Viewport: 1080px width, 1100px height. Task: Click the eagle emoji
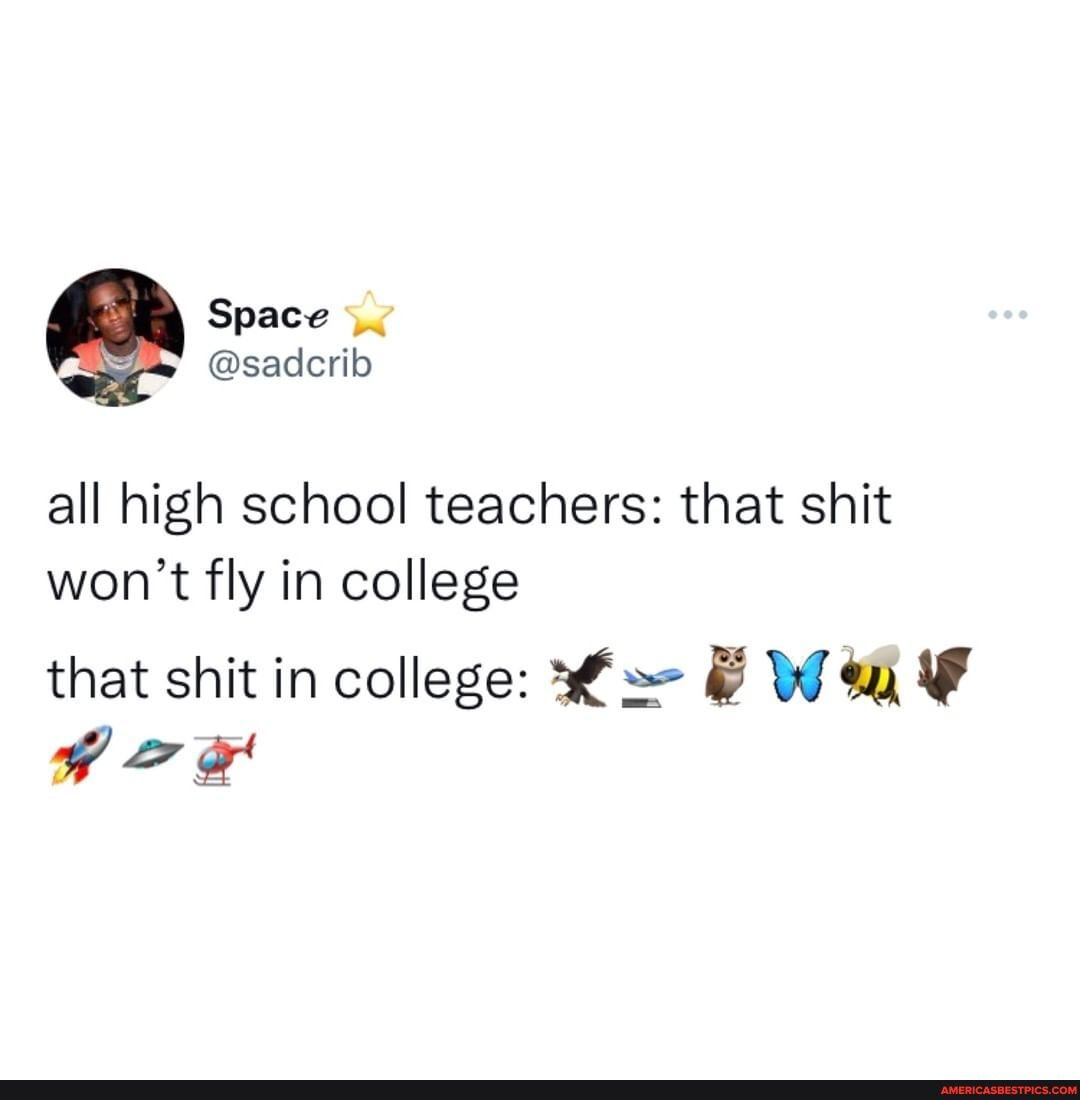coord(581,677)
